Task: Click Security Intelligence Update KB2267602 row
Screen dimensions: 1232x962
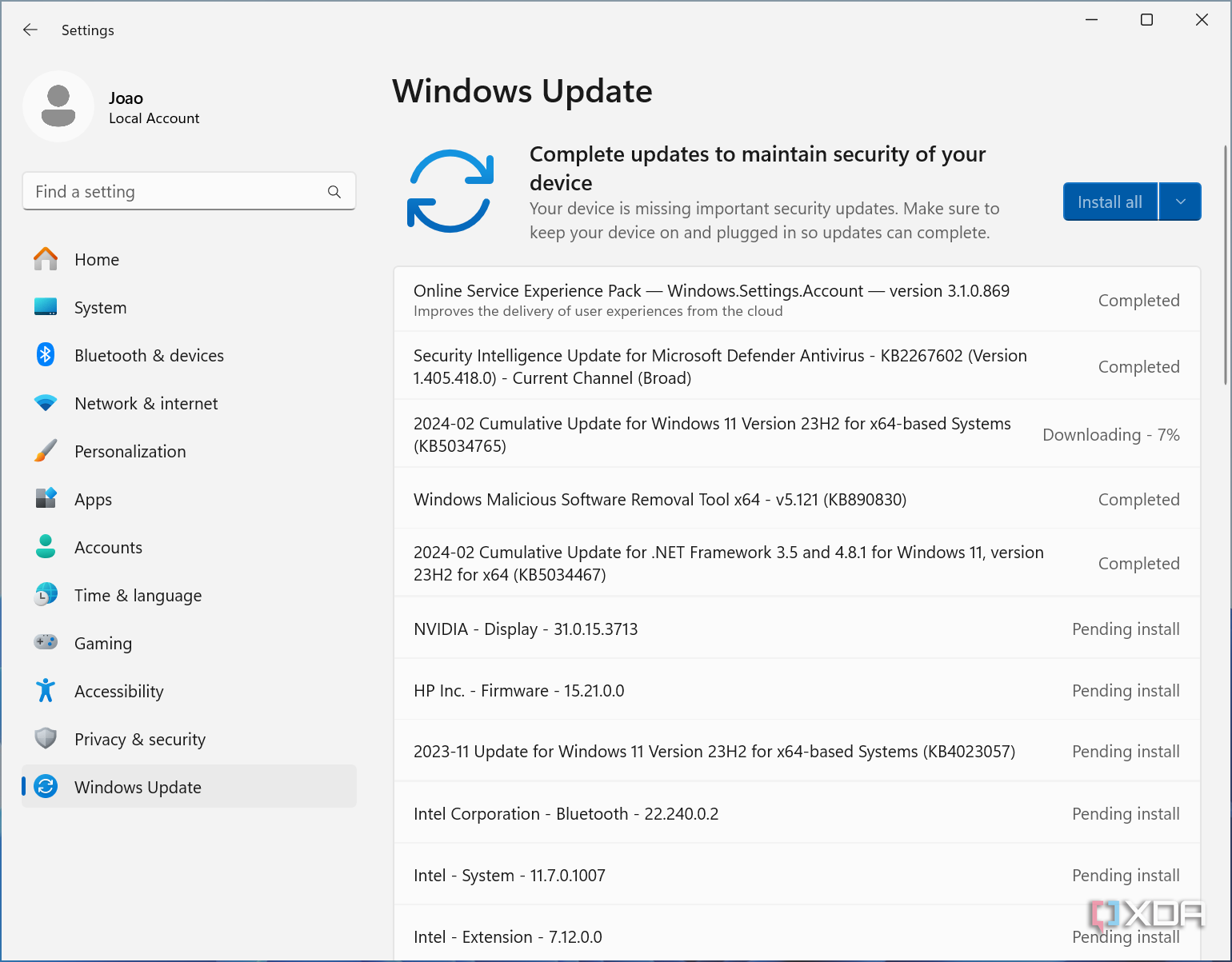Action: coord(797,366)
